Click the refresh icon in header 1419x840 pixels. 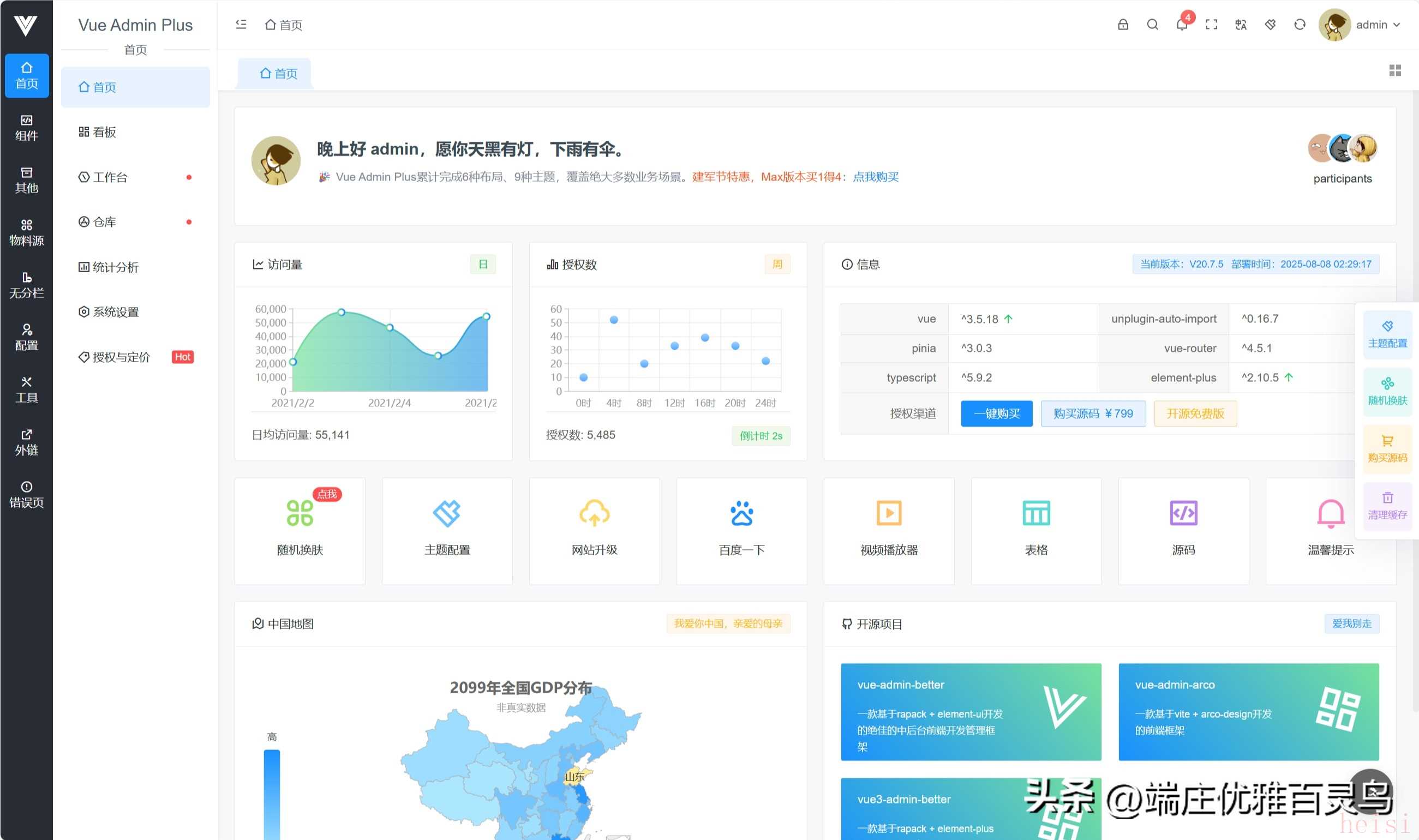coord(1300,25)
